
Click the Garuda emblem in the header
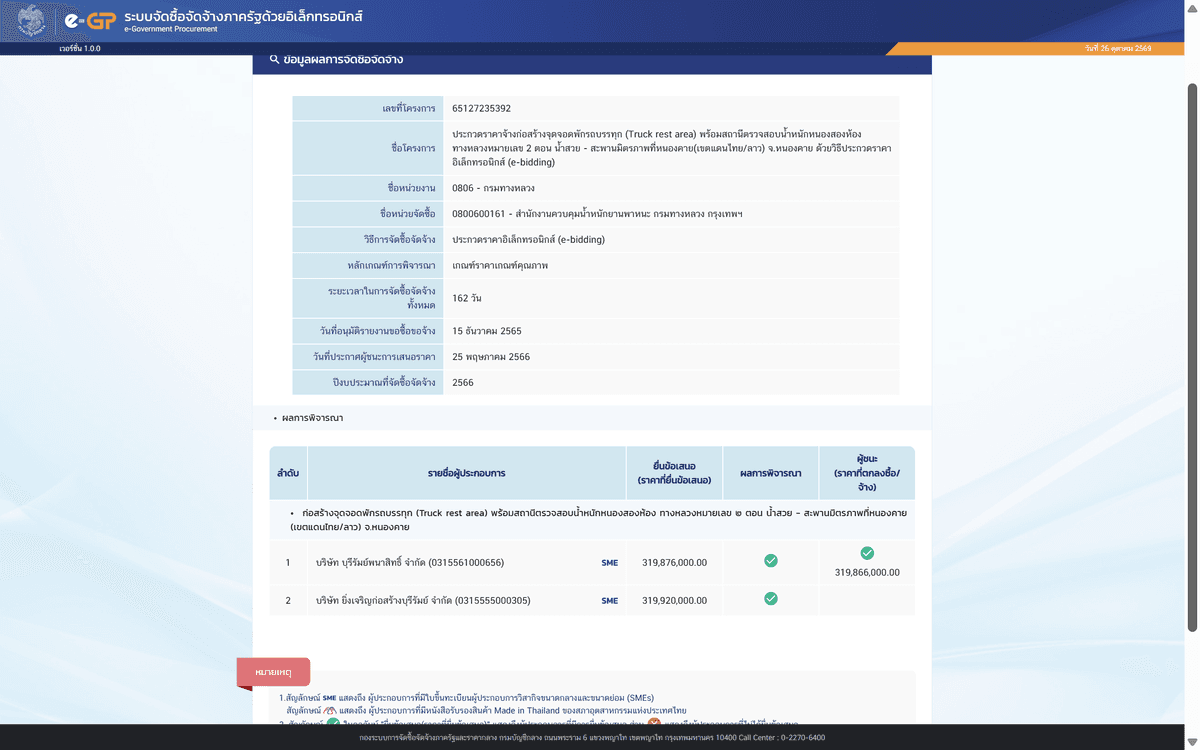click(x=30, y=20)
